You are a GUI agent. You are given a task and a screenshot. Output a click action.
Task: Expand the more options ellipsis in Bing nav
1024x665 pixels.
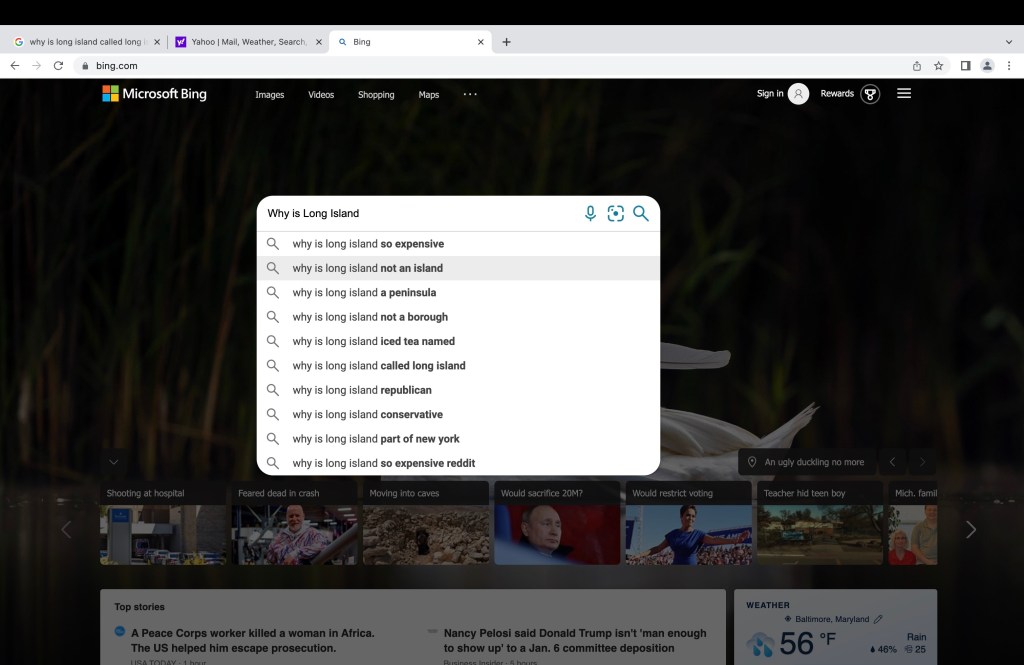[x=470, y=95]
